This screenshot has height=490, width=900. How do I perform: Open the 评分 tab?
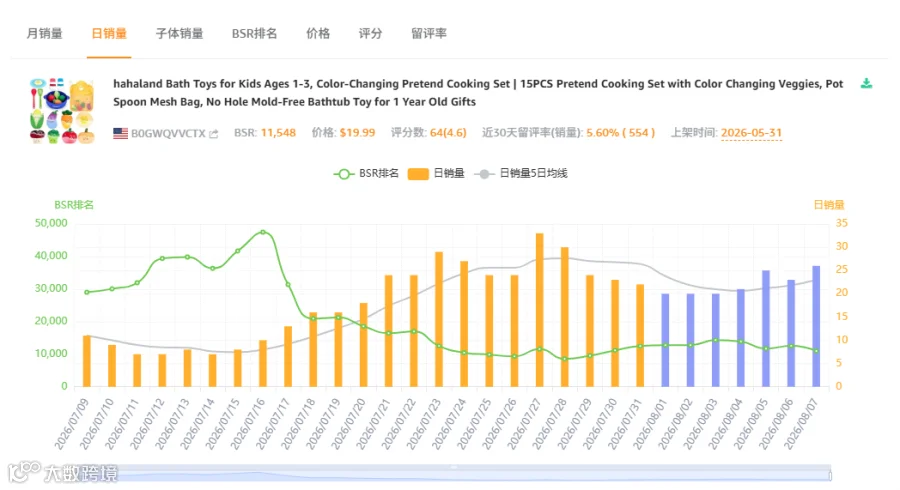click(370, 33)
